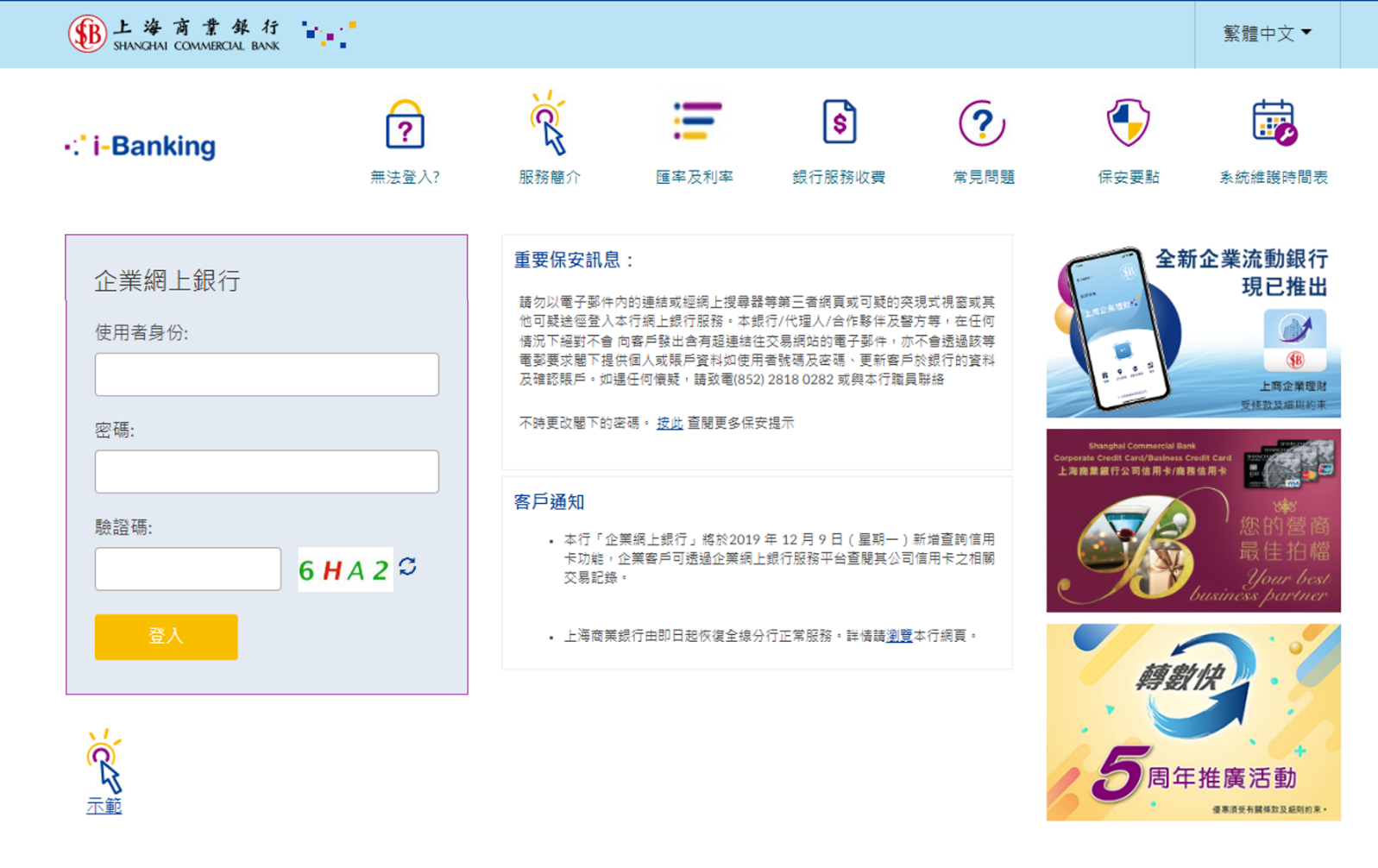Open the 全新企業流動銀行 mobile banking banner
Image resolution: width=1378 pixels, height=868 pixels.
click(x=1192, y=329)
